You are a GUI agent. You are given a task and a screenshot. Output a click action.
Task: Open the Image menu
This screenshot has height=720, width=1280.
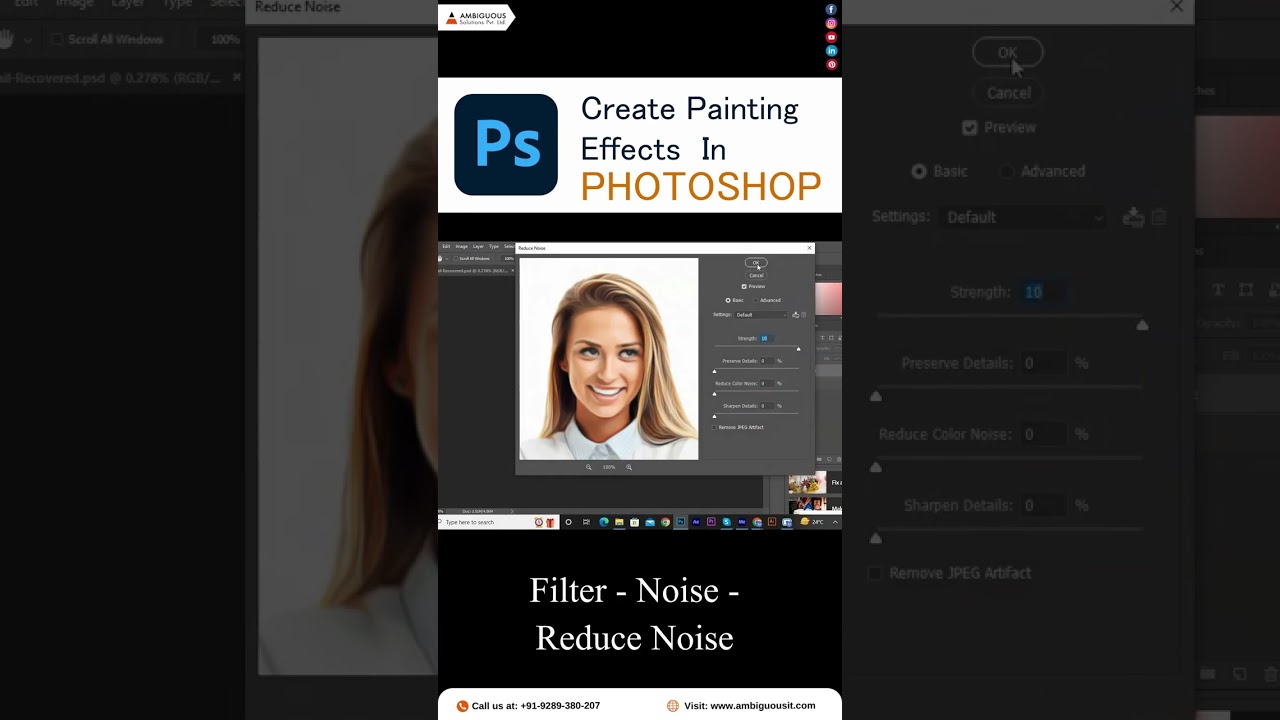462,246
